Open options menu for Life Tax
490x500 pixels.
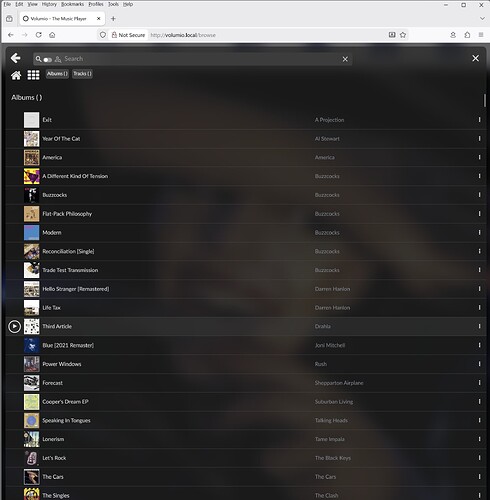coord(479,307)
